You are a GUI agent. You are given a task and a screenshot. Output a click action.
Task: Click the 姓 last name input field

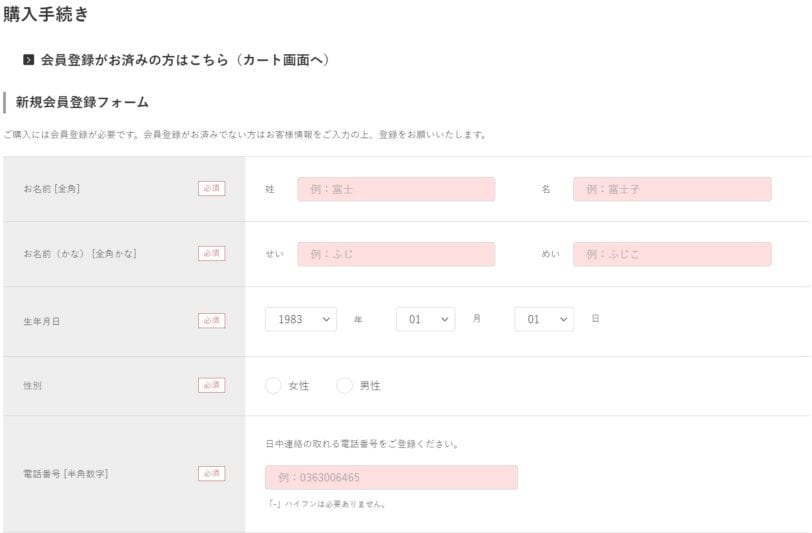point(396,189)
